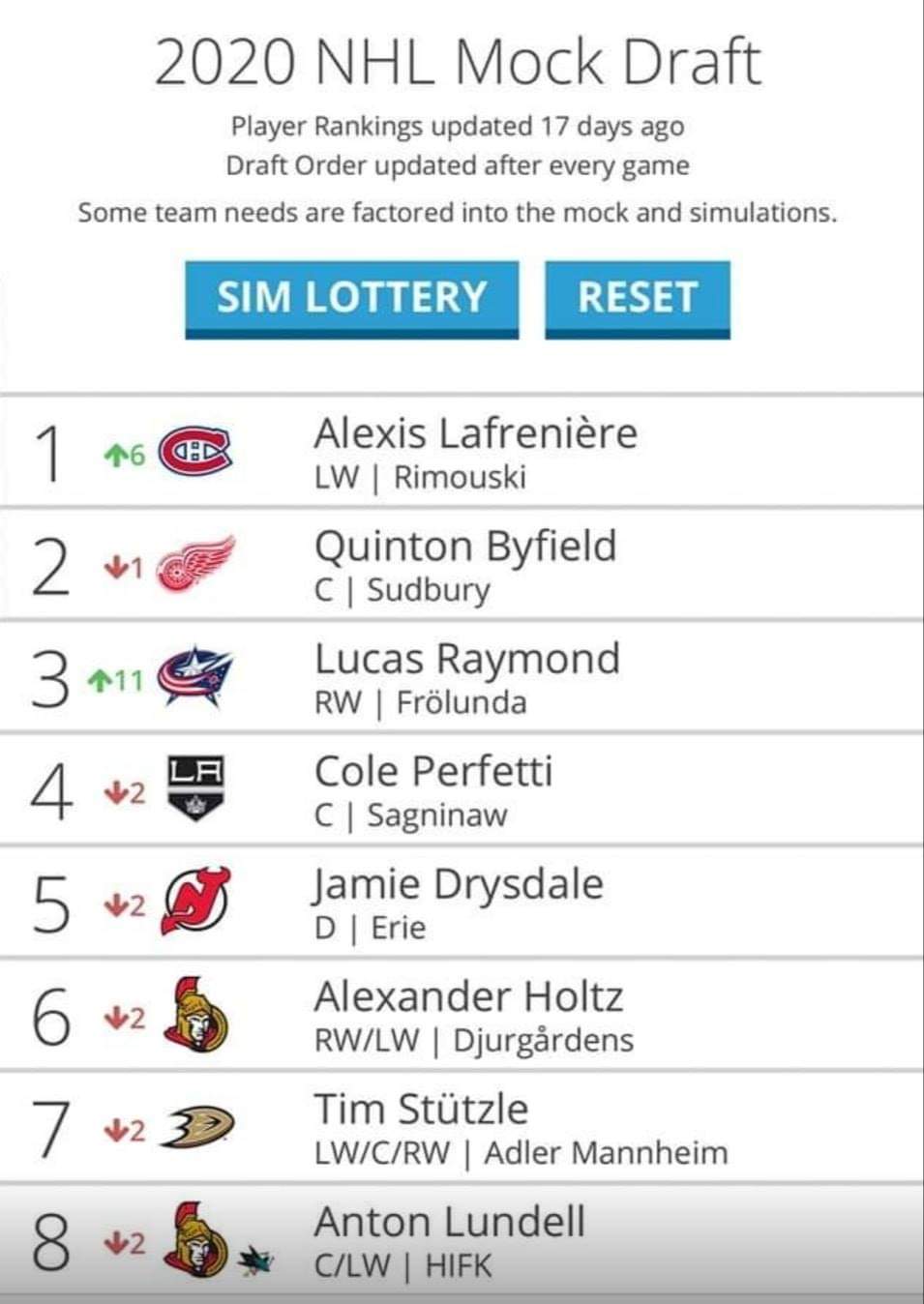Open Alexis Lafrenière player name
This screenshot has width=924, height=1304.
(476, 433)
